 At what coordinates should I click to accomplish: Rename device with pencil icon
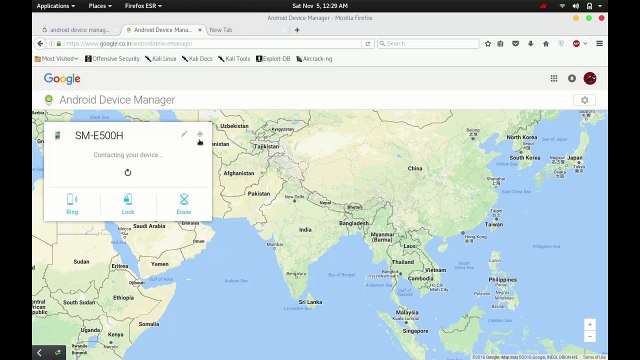[x=184, y=134]
